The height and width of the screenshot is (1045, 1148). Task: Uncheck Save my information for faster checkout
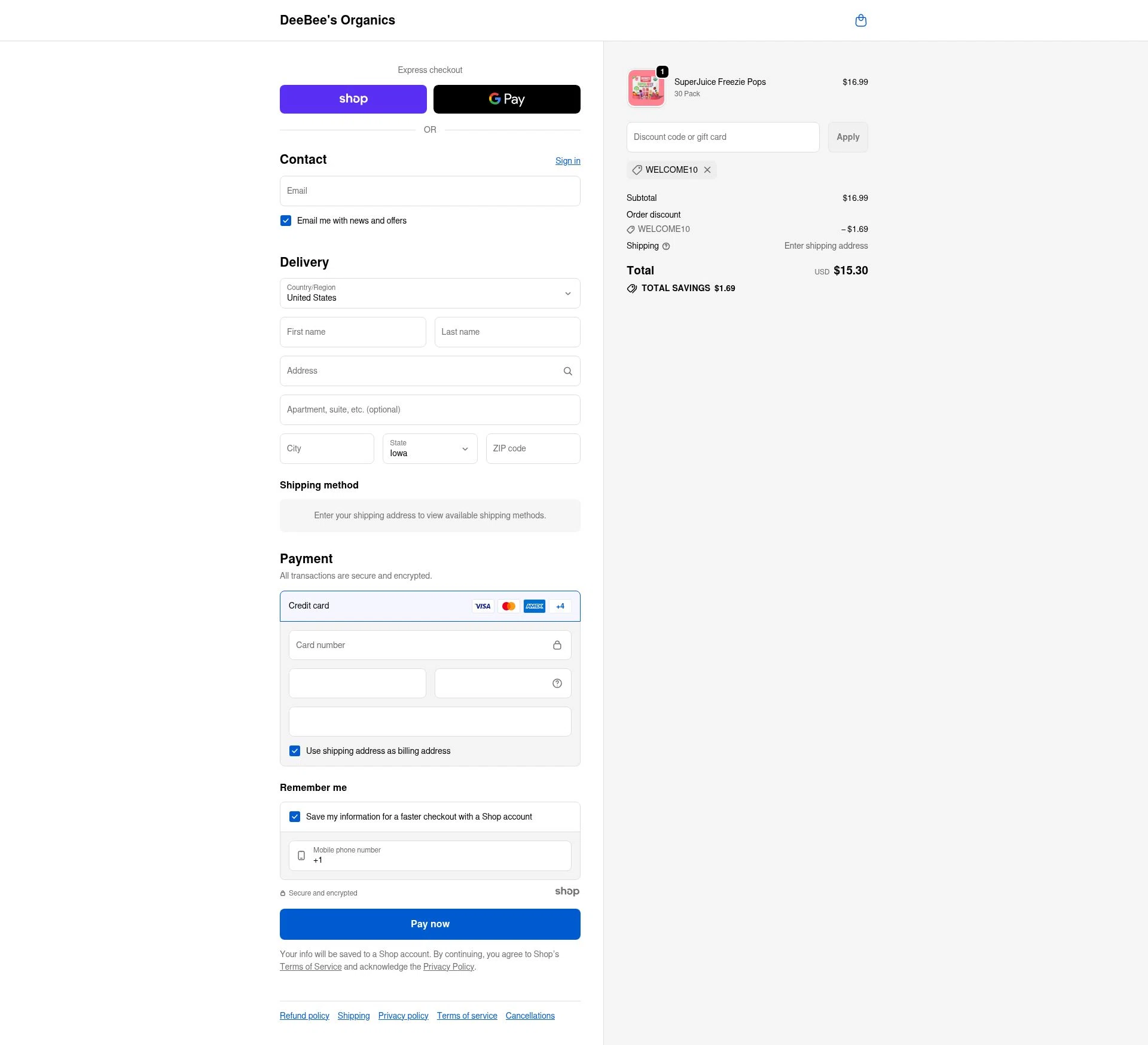point(295,817)
